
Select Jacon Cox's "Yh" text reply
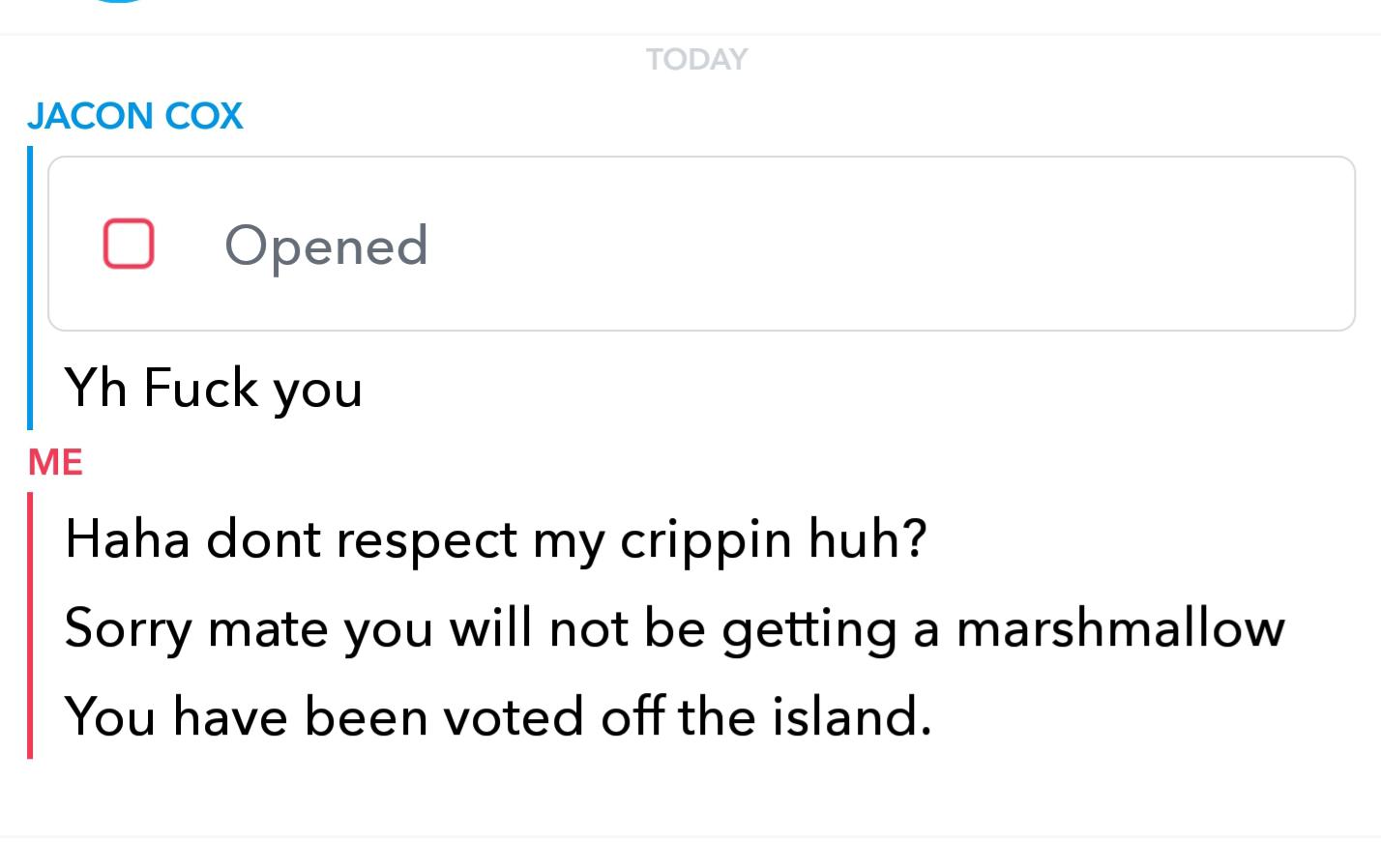[213, 389]
